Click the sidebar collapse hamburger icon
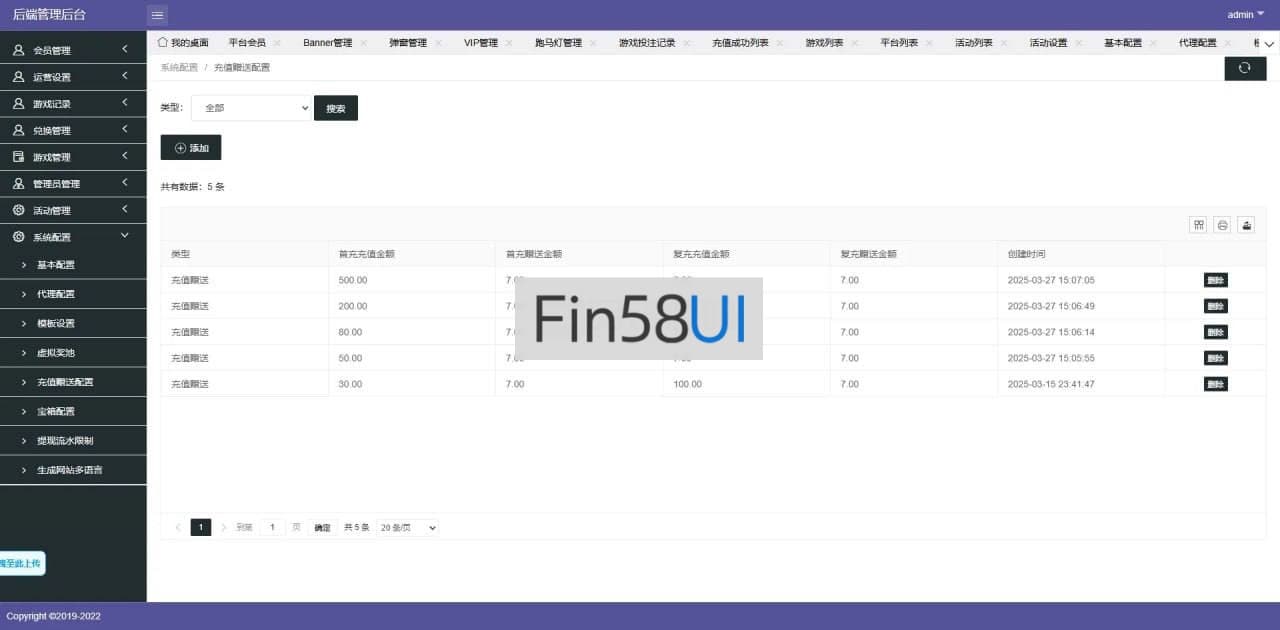 [157, 15]
